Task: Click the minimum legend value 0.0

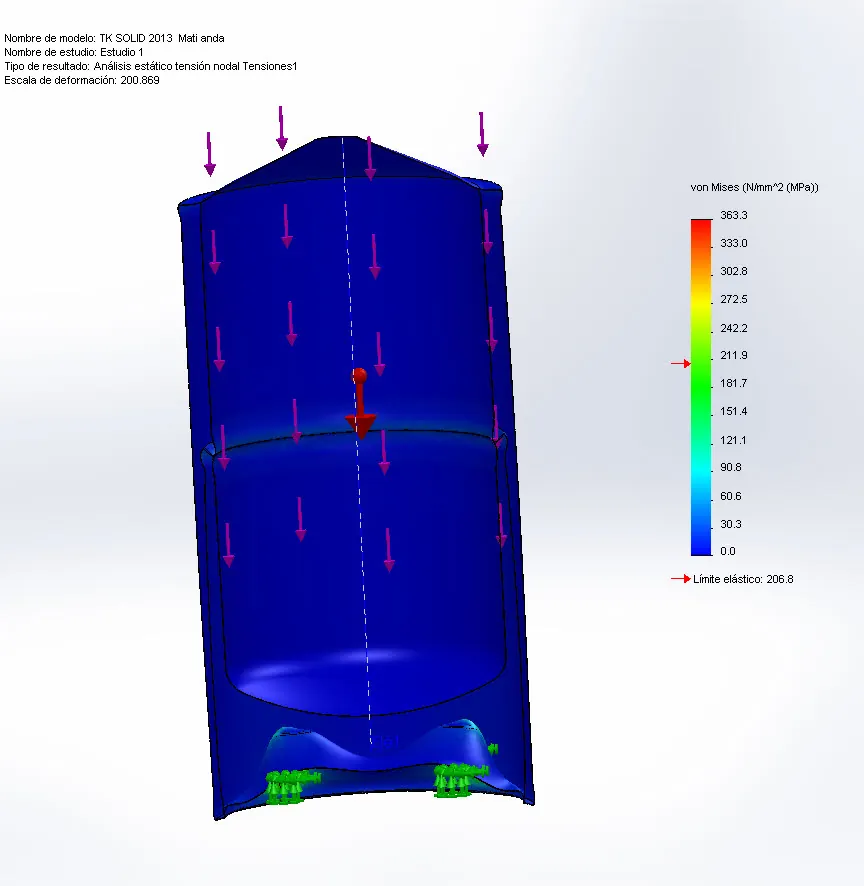Action: (x=728, y=551)
